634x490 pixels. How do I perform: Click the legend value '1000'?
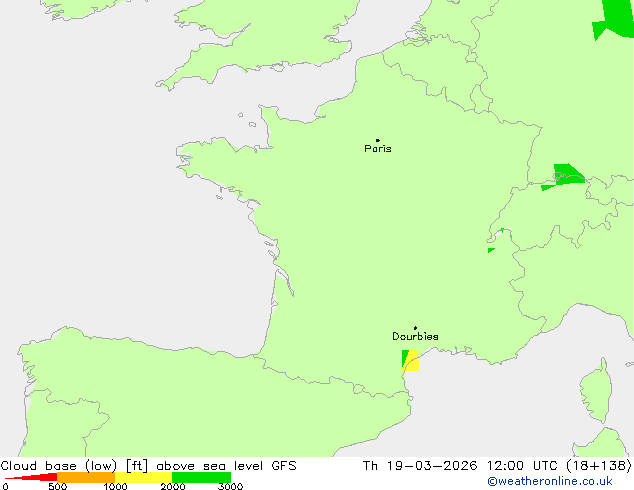point(115,486)
